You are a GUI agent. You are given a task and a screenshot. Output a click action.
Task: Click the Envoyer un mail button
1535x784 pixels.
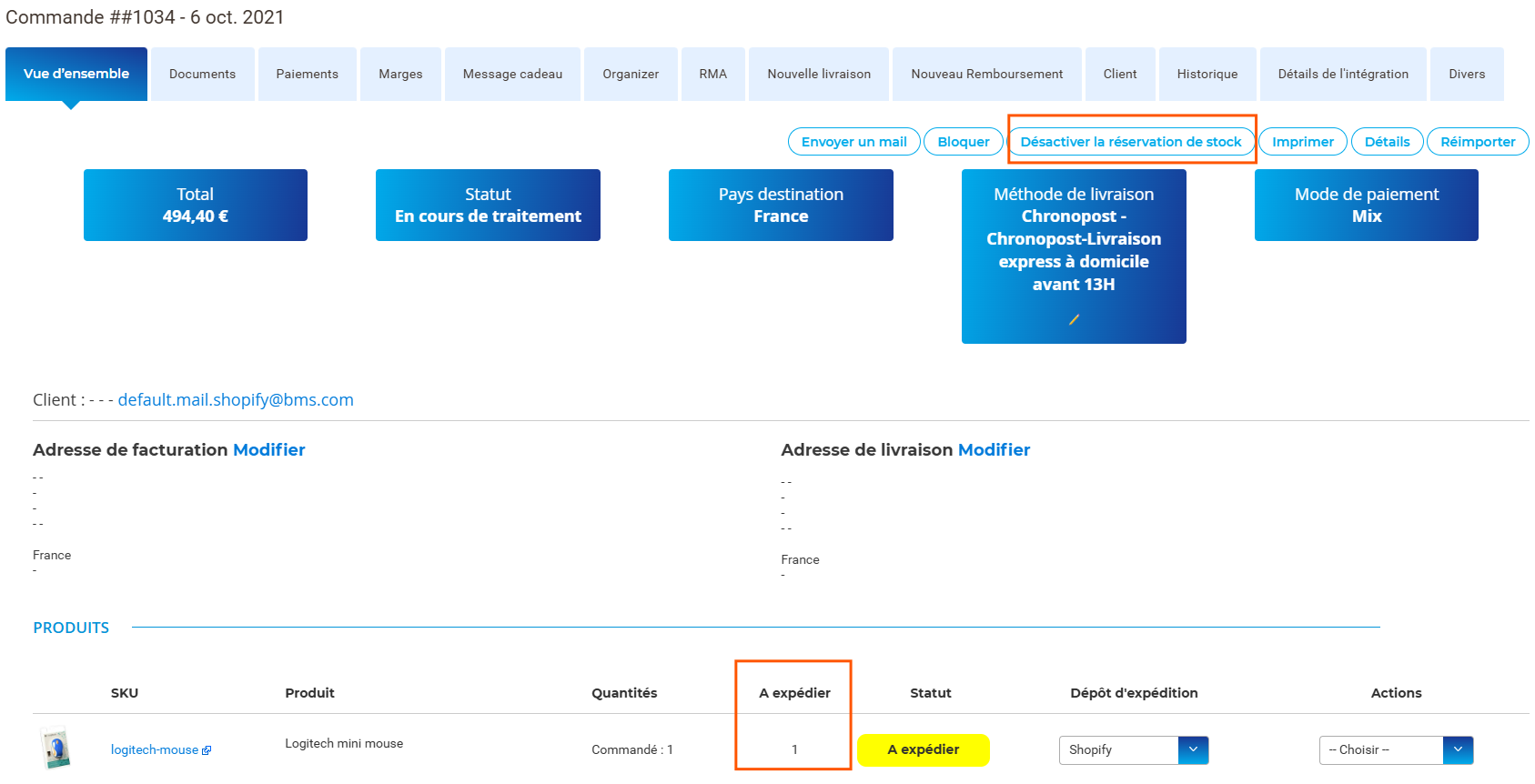pos(853,142)
